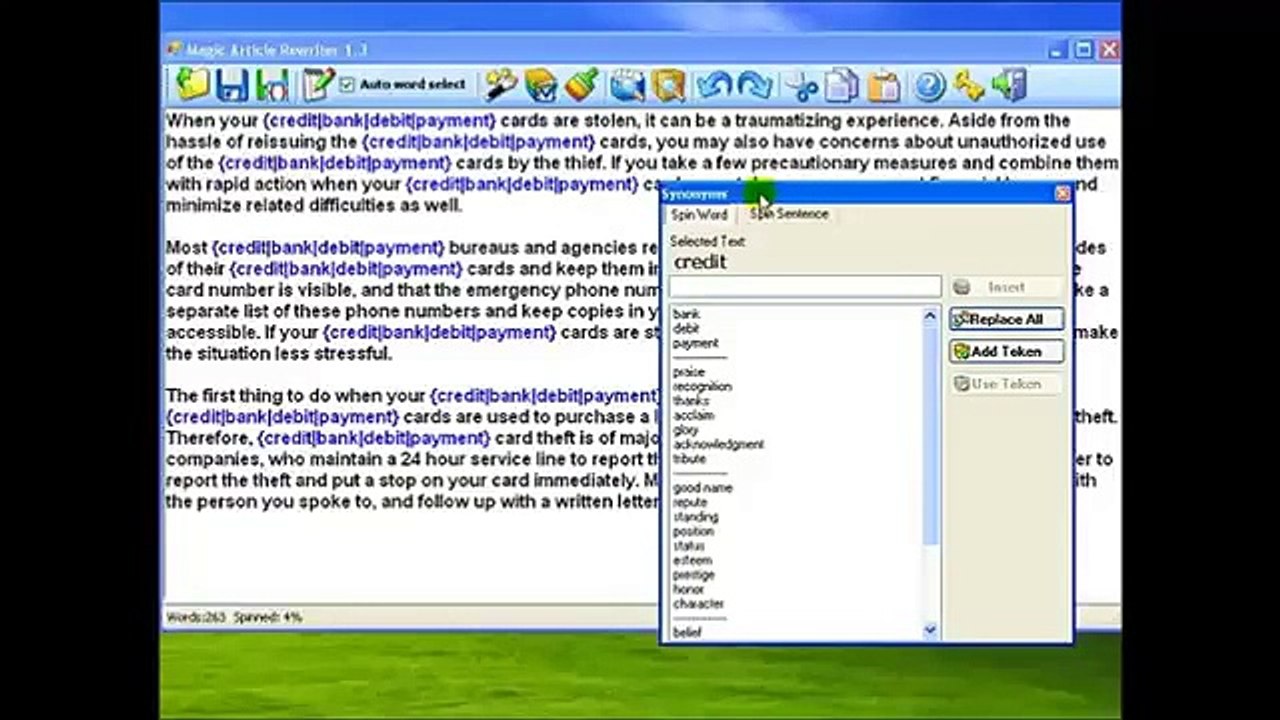Select synonym 'debit' in the list
This screenshot has height=720, width=1280.
[x=686, y=328]
